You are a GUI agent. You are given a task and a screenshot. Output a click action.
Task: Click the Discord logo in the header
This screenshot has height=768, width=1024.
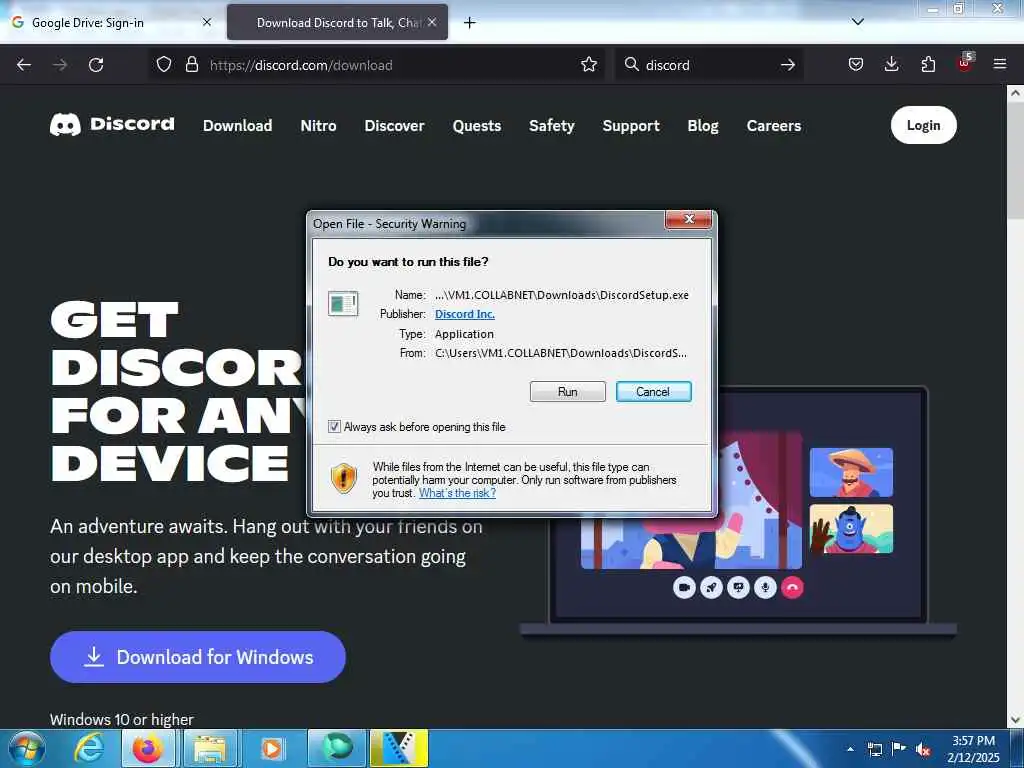112,124
